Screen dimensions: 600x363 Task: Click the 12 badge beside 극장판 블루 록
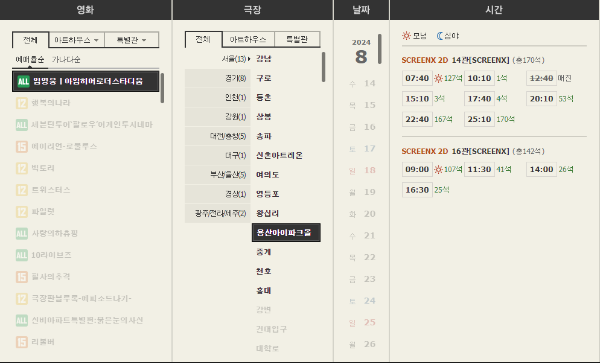click(x=22, y=299)
